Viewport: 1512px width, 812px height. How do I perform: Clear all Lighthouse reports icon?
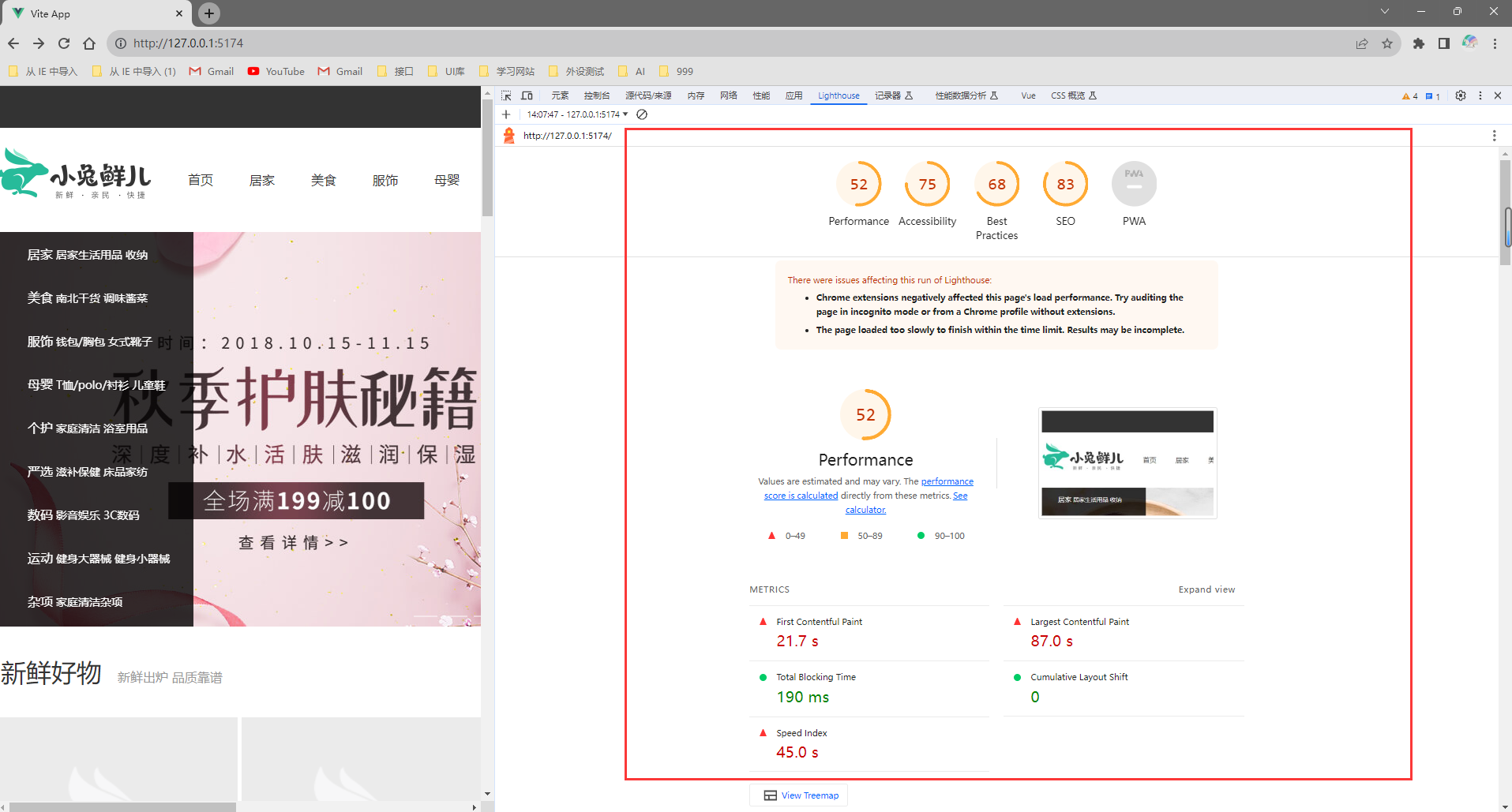[x=642, y=114]
